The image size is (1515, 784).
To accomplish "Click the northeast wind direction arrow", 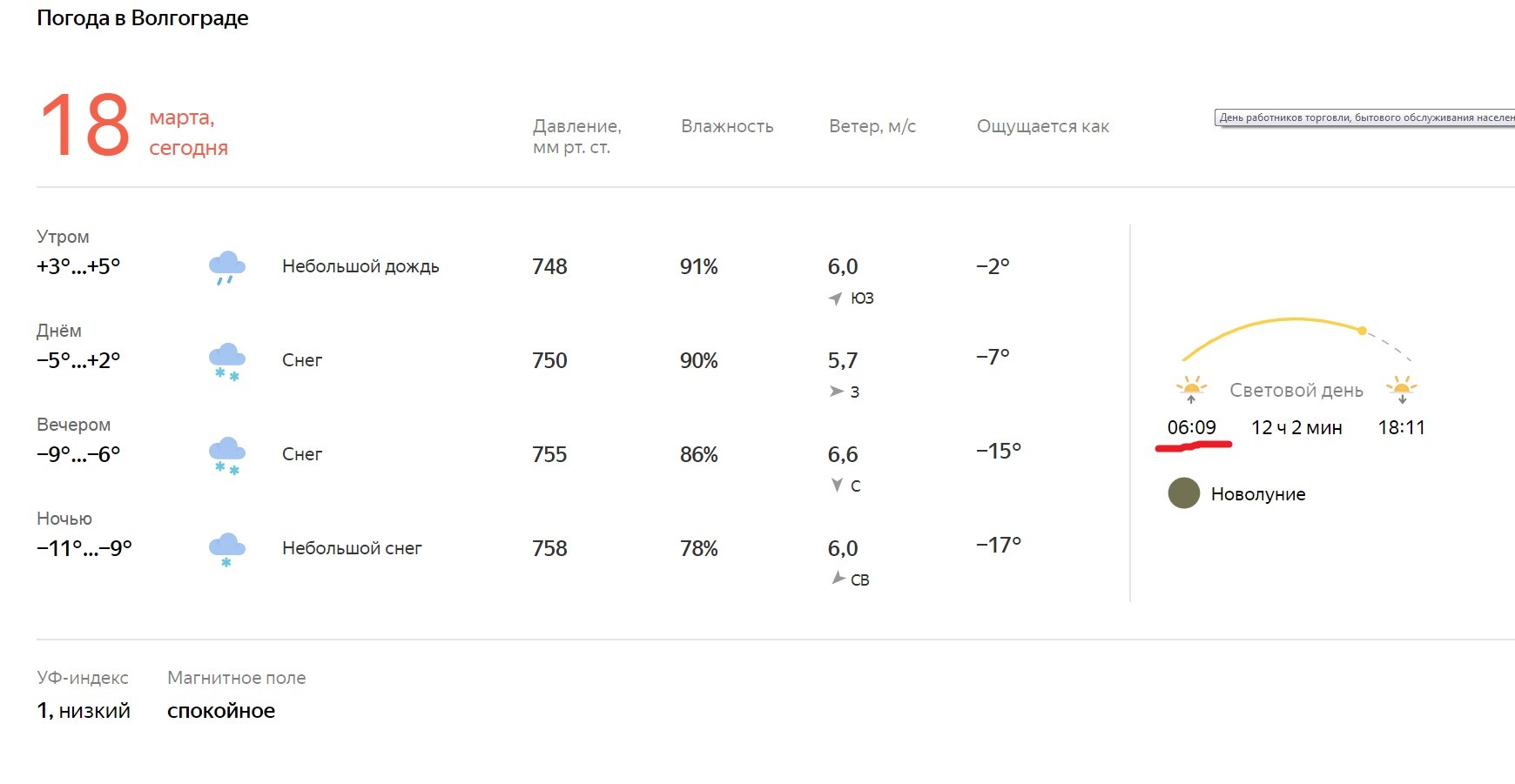I will pyautogui.click(x=838, y=578).
